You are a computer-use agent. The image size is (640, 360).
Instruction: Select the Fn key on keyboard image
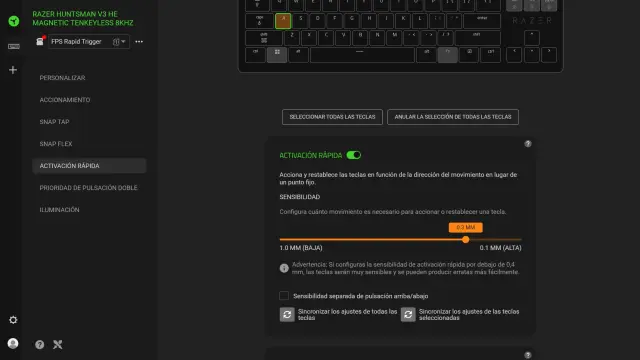click(x=447, y=55)
